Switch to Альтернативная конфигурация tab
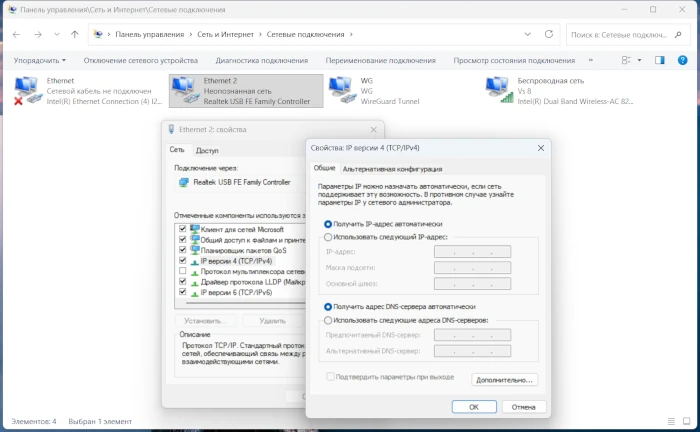The height and width of the screenshot is (432, 700). 392,169
